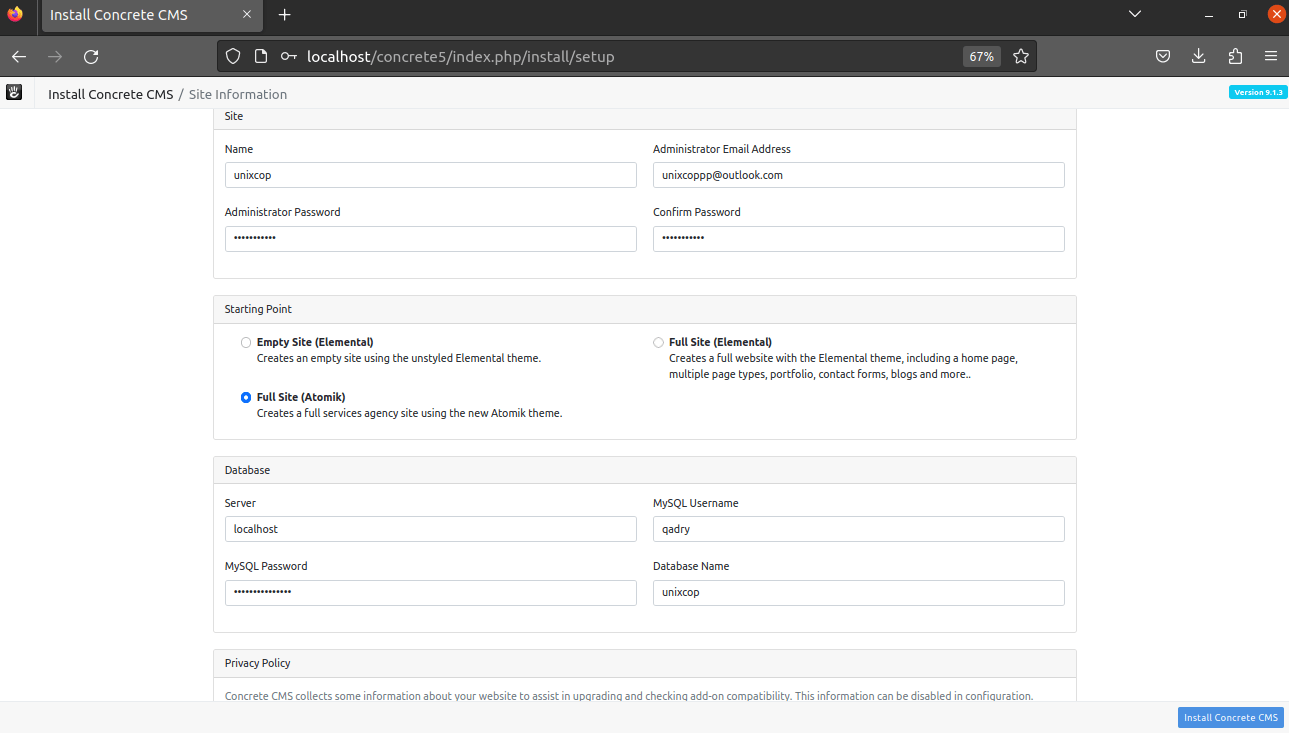Select Full Site (Atomik) radio option
Image resolution: width=1289 pixels, height=733 pixels.
coord(246,397)
